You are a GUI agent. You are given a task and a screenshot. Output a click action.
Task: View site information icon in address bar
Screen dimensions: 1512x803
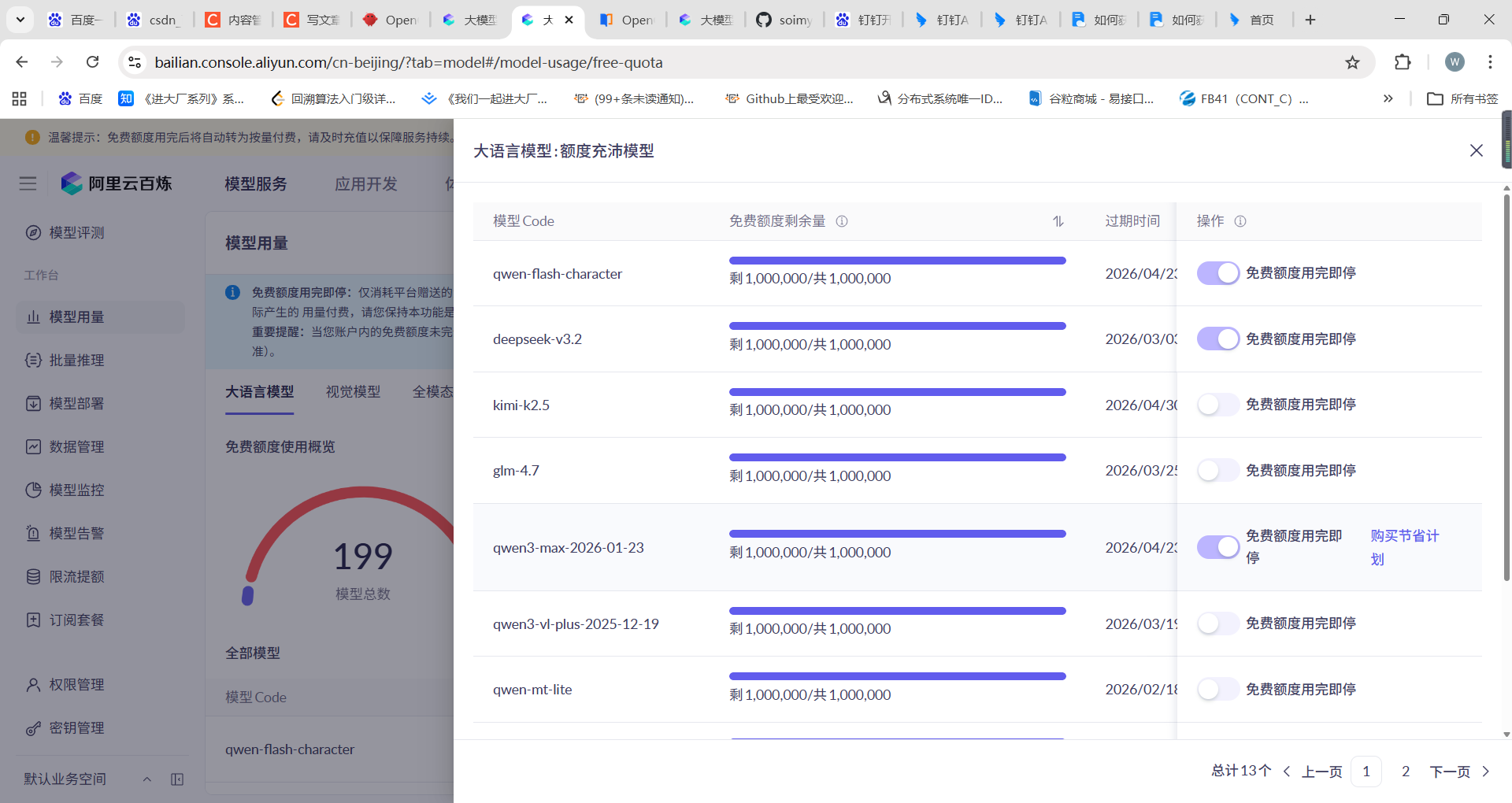tap(135, 62)
